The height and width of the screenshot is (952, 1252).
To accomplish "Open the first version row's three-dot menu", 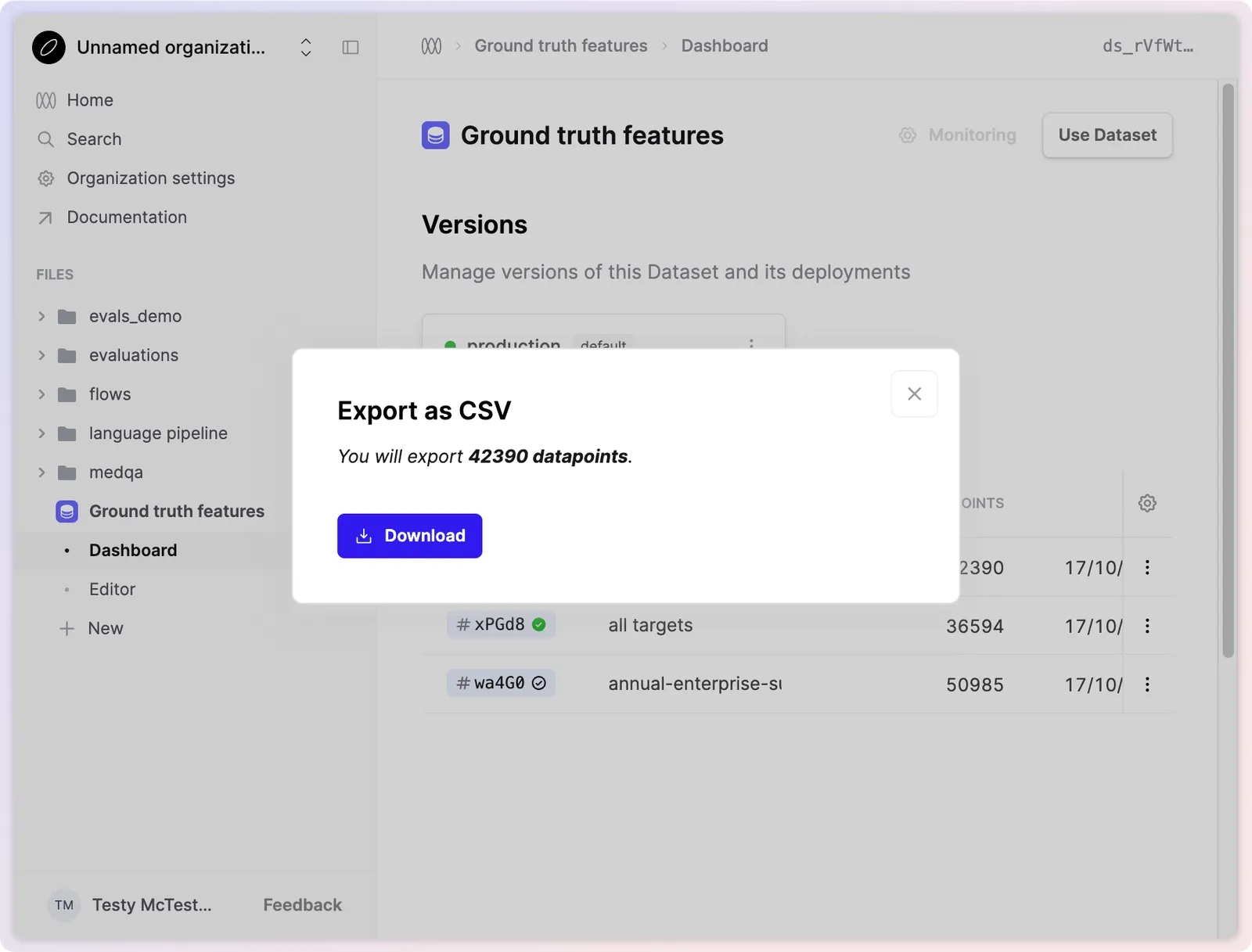I will tap(1147, 567).
